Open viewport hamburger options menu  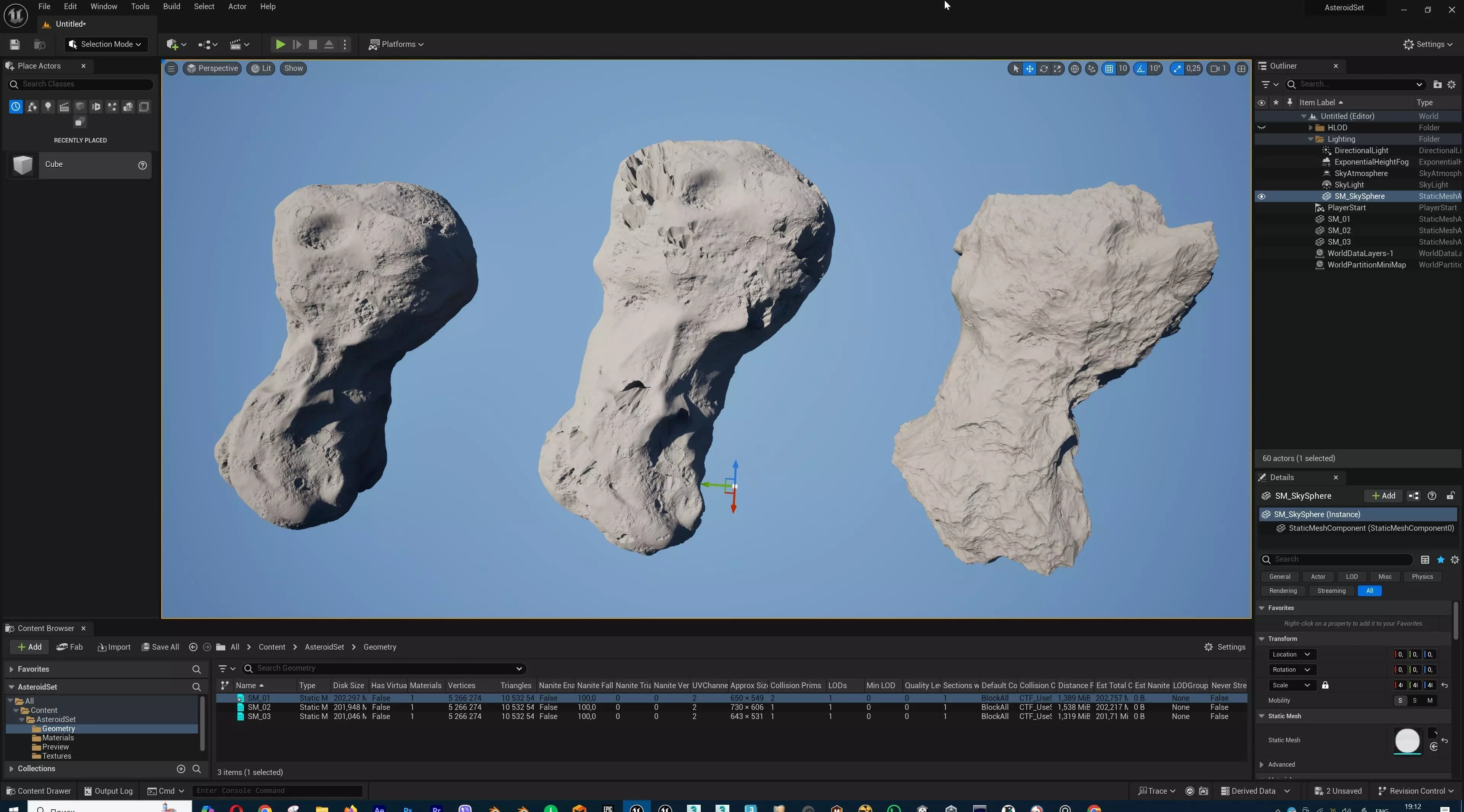coord(171,69)
